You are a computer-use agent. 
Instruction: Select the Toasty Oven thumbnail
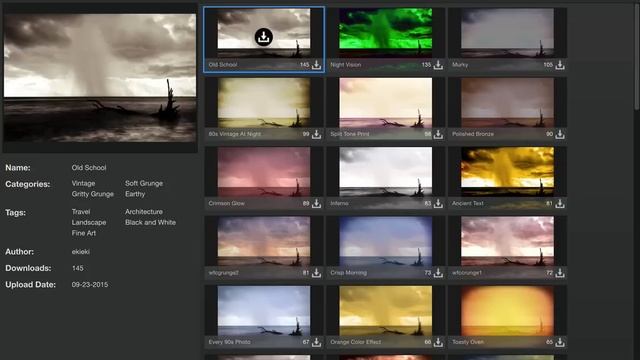pos(507,310)
